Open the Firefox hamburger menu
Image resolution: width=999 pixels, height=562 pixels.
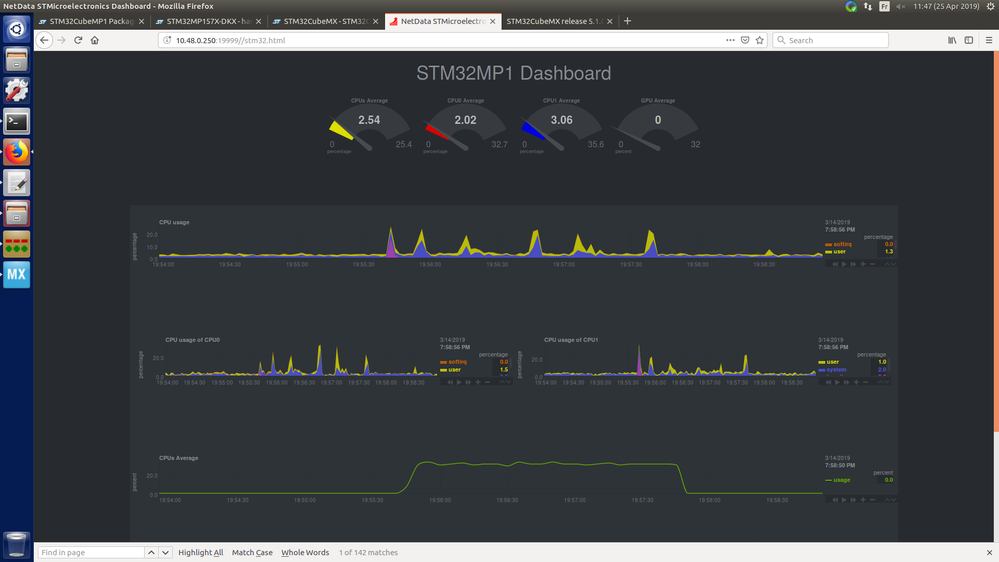[x=989, y=40]
